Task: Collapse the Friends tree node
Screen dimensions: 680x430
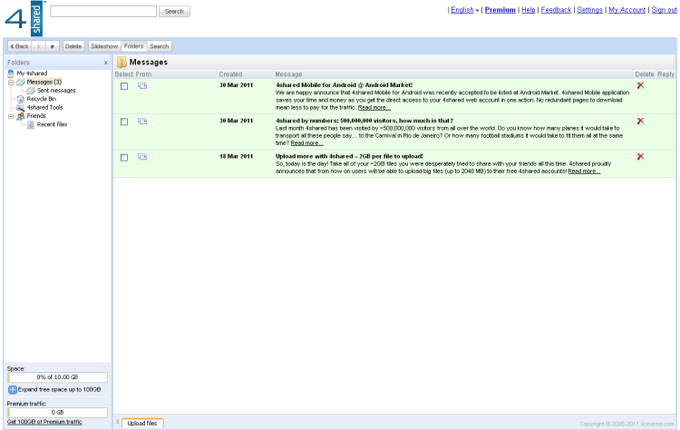Action: (11, 116)
